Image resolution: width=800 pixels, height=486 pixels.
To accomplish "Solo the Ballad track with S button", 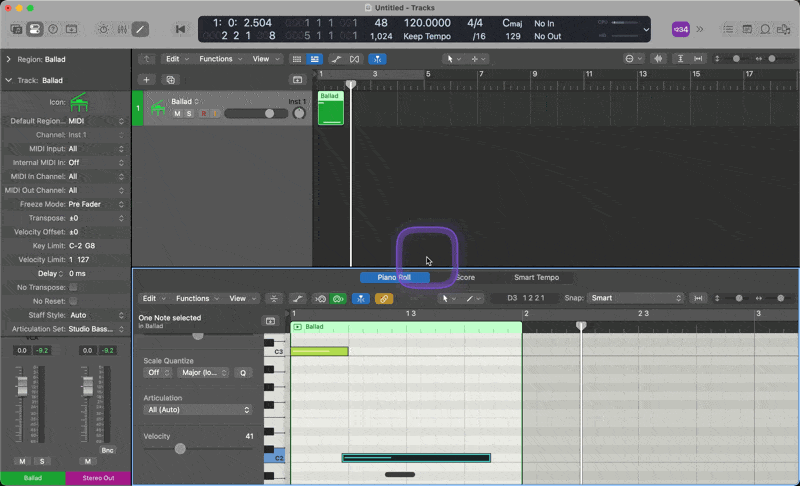I will point(188,114).
